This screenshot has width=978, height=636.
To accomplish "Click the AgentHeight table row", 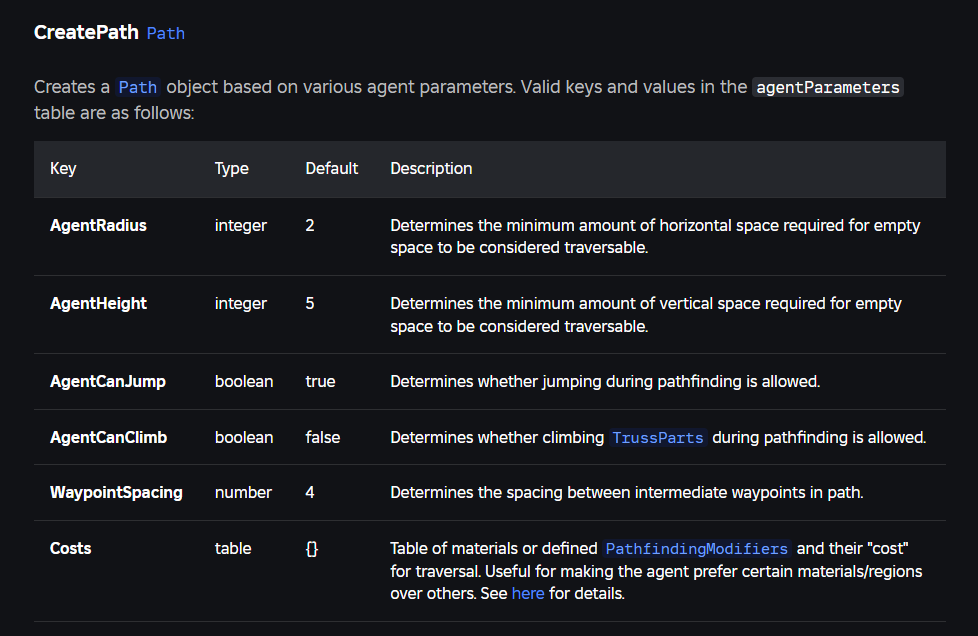I will pyautogui.click(x=98, y=303).
